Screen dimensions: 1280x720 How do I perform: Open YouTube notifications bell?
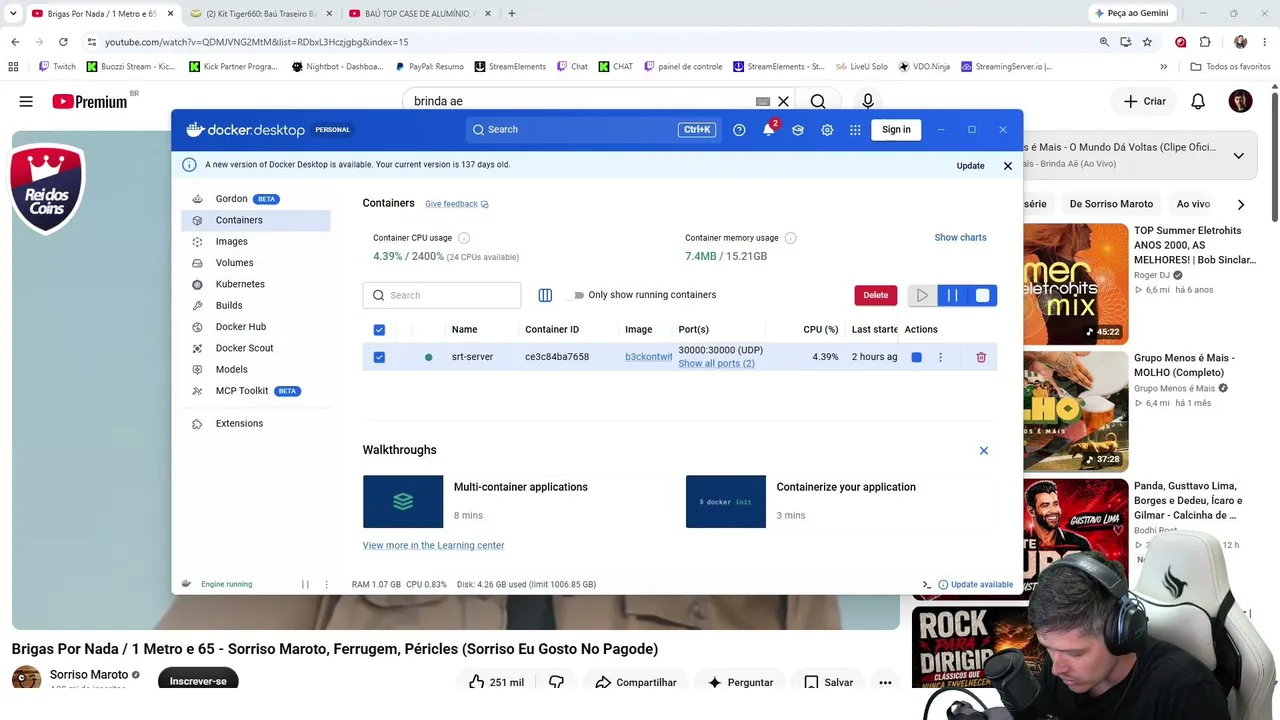click(1198, 101)
